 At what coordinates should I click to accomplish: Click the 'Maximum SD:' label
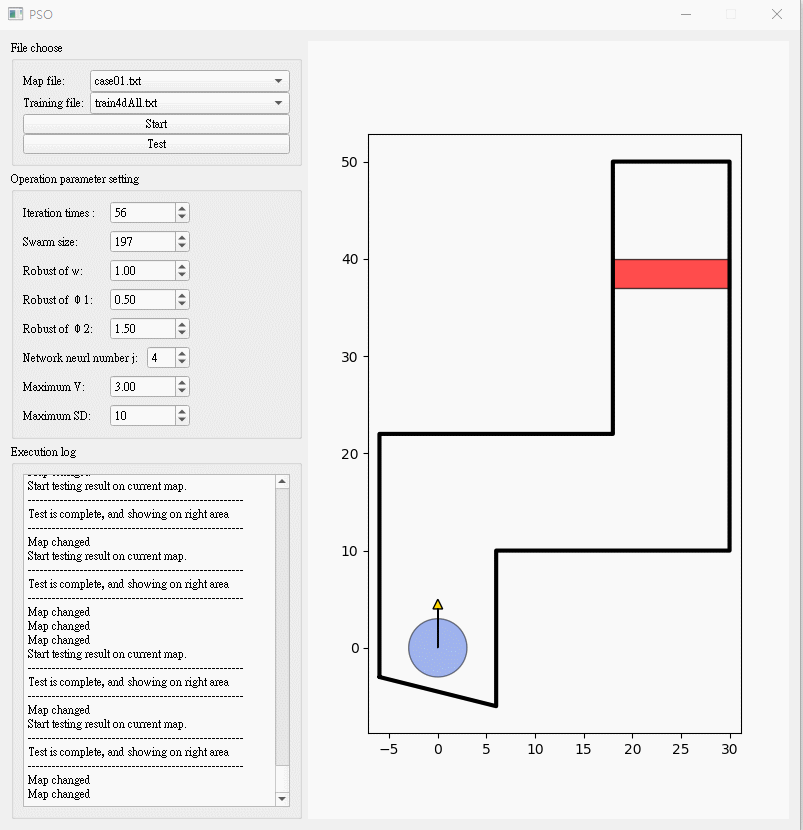[x=57, y=416]
